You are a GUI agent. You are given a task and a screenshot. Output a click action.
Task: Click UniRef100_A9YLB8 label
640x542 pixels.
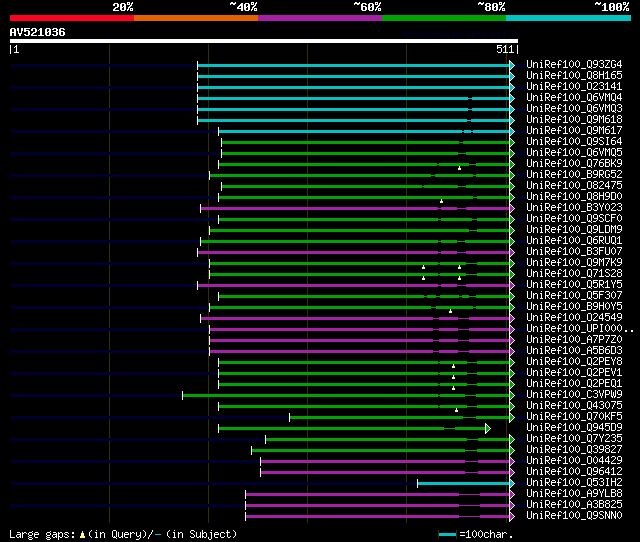pos(574,494)
